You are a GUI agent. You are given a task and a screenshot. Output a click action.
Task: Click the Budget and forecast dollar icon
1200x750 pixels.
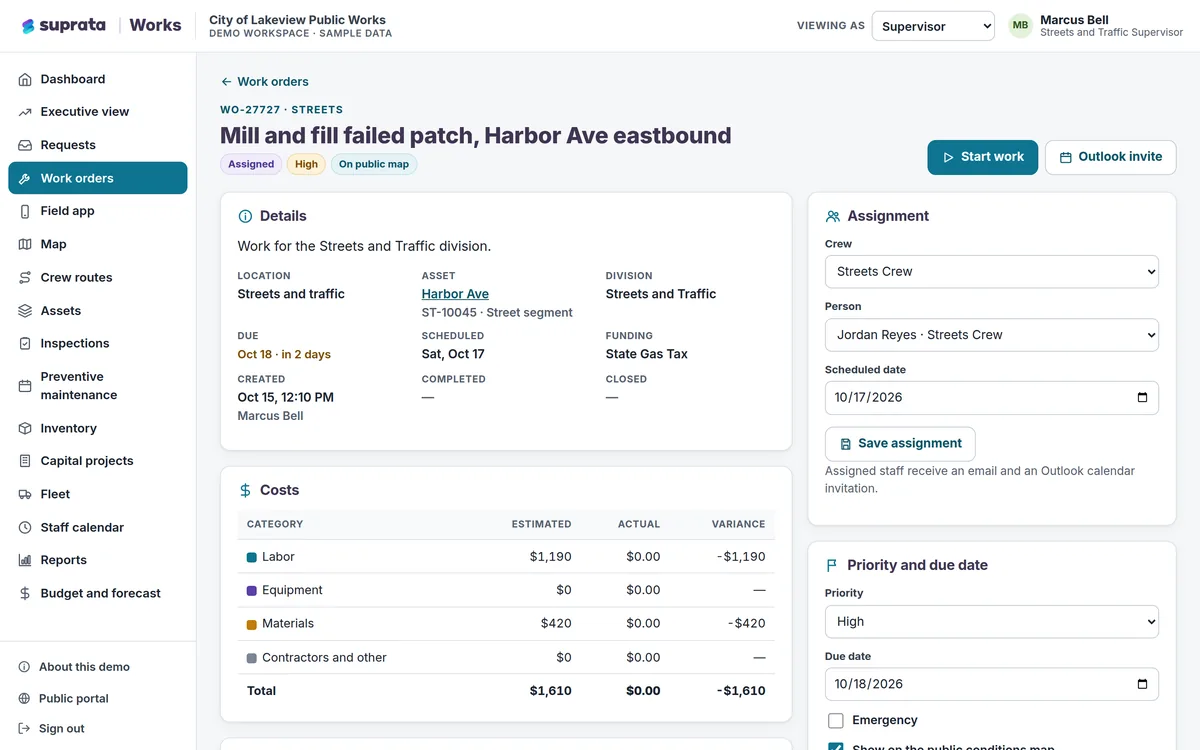25,593
